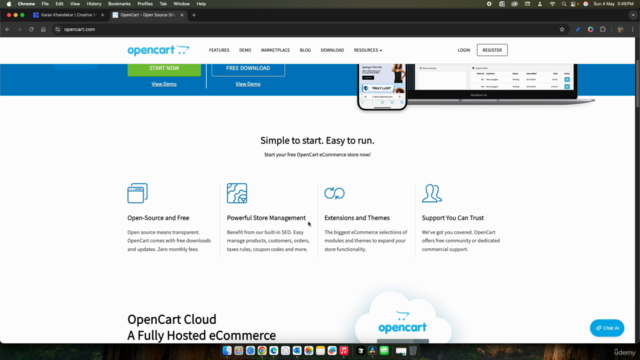Open the Features nav item
640x360 pixels.
coord(219,50)
